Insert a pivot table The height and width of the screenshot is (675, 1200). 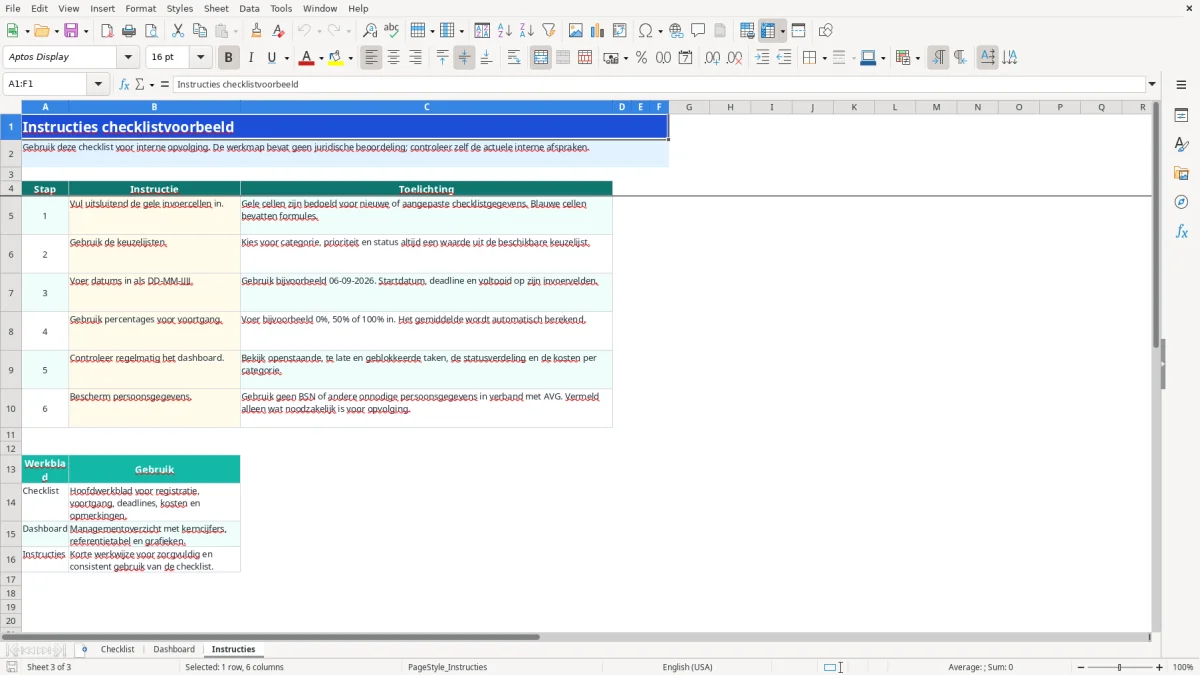point(620,31)
